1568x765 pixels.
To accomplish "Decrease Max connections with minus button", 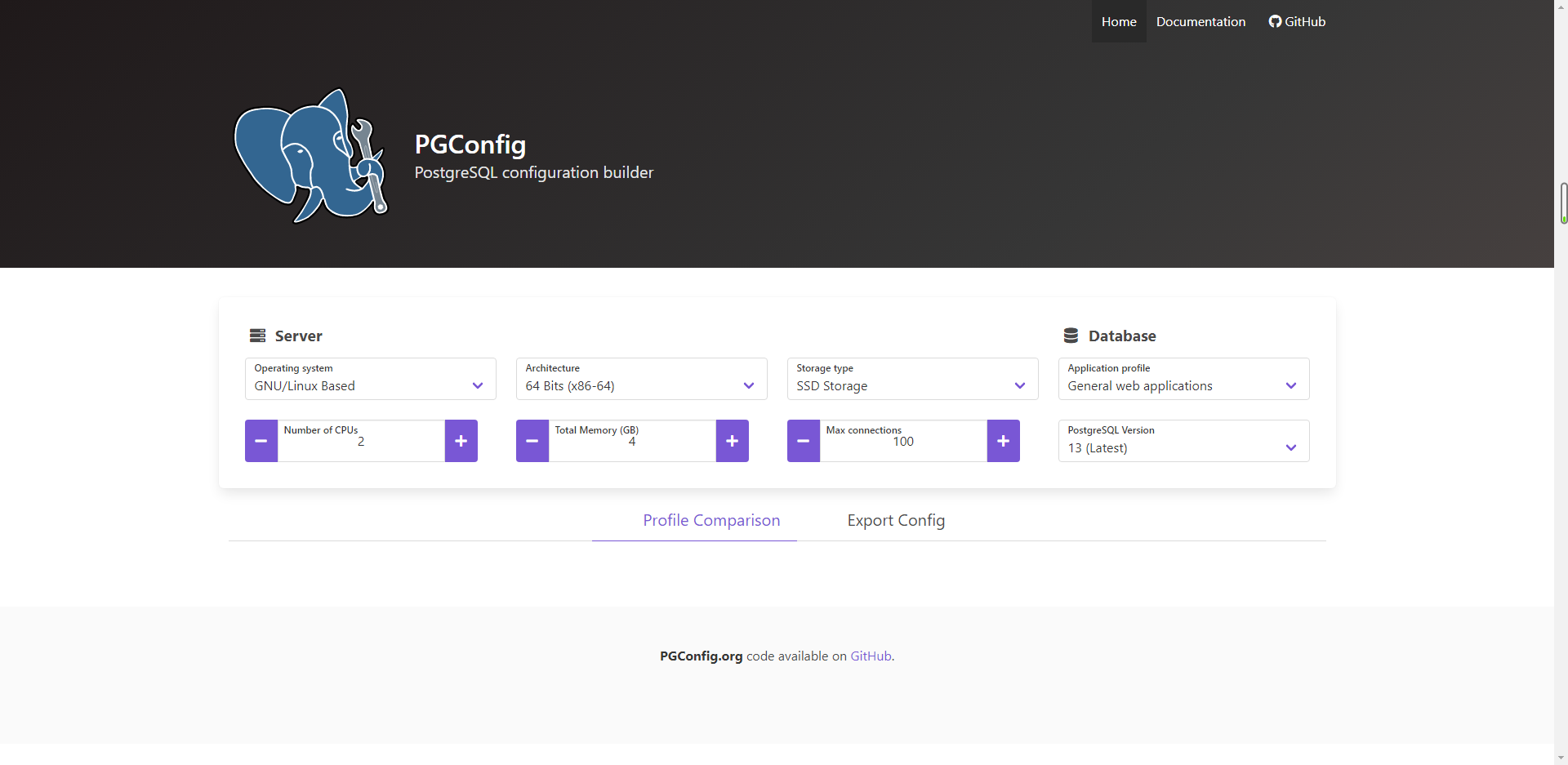I will pyautogui.click(x=804, y=441).
